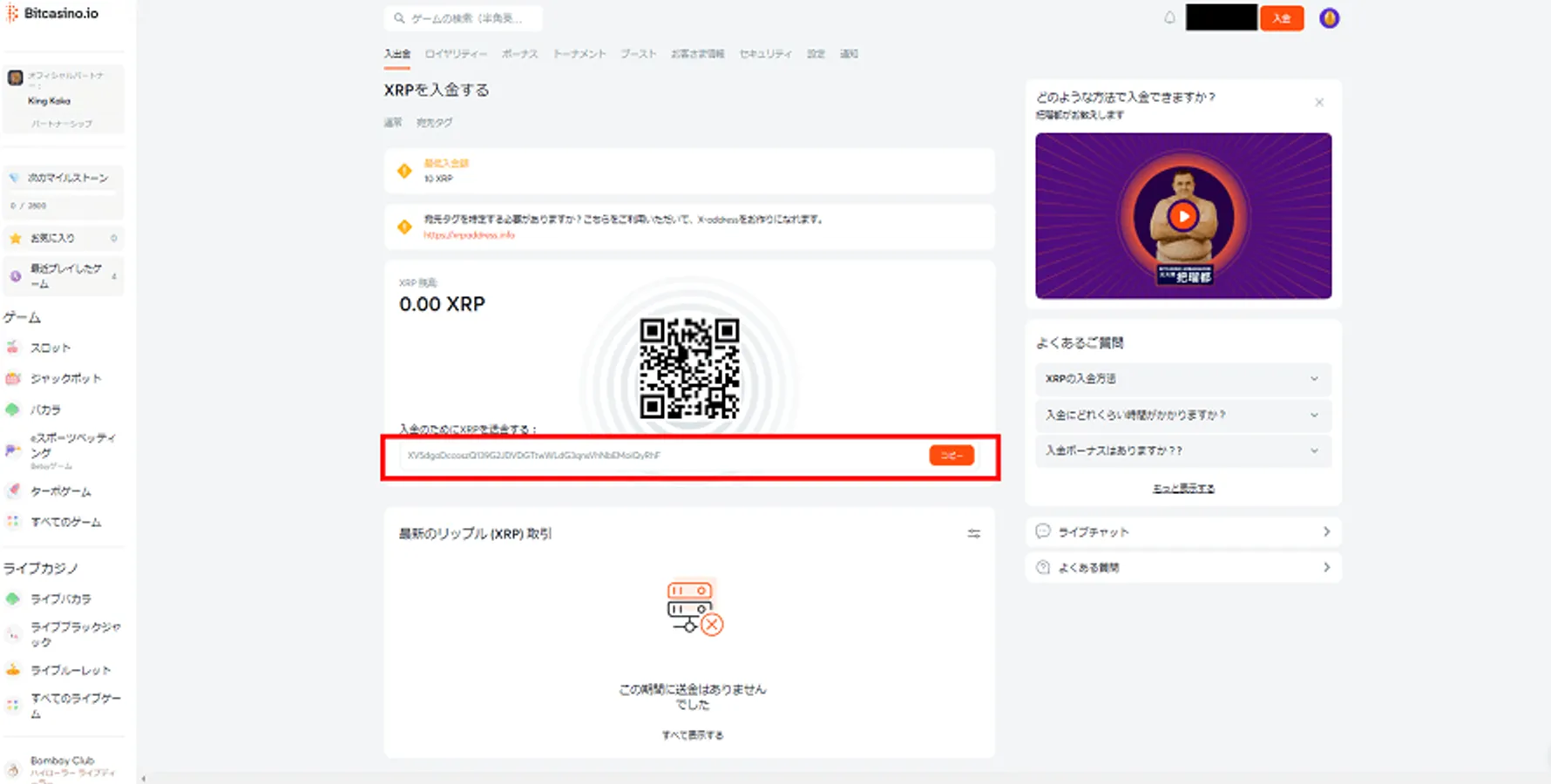Open recently played games icon
1551x784 pixels.
(15, 276)
